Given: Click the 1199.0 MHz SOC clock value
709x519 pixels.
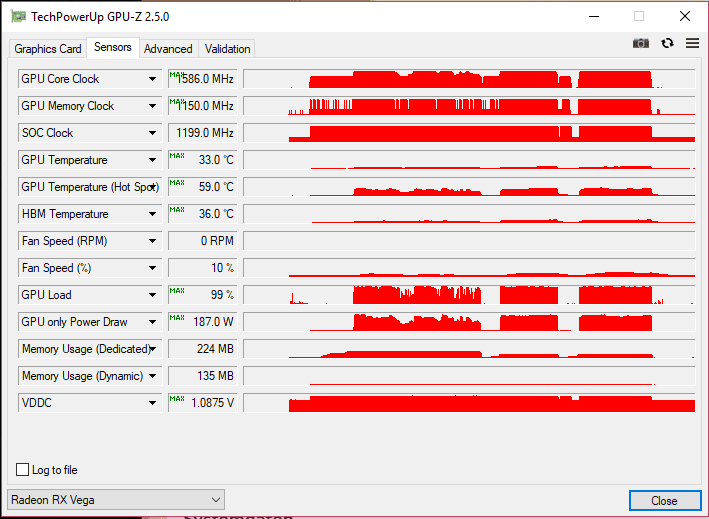Looking at the screenshot, I should tap(203, 133).
